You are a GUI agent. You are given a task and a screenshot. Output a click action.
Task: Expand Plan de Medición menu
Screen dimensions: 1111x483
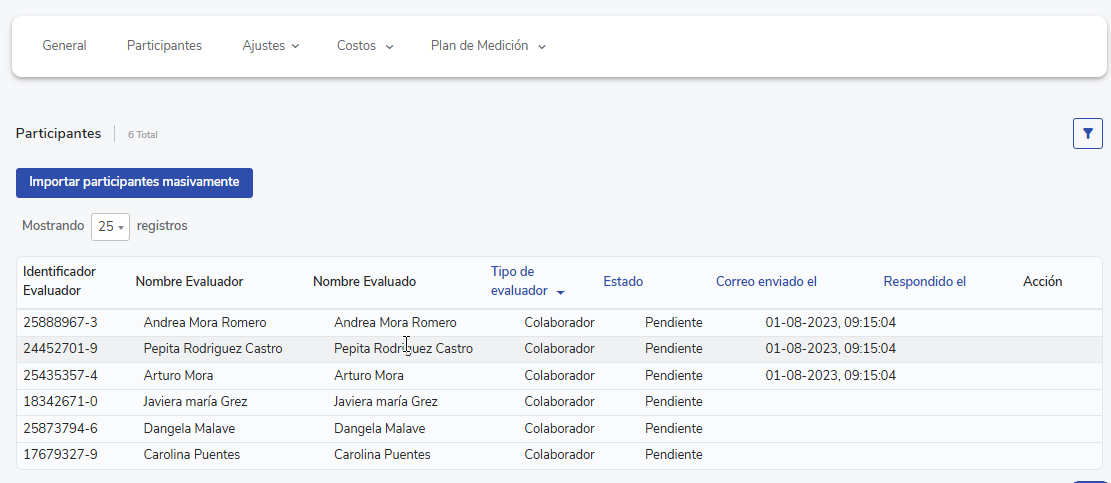point(487,46)
